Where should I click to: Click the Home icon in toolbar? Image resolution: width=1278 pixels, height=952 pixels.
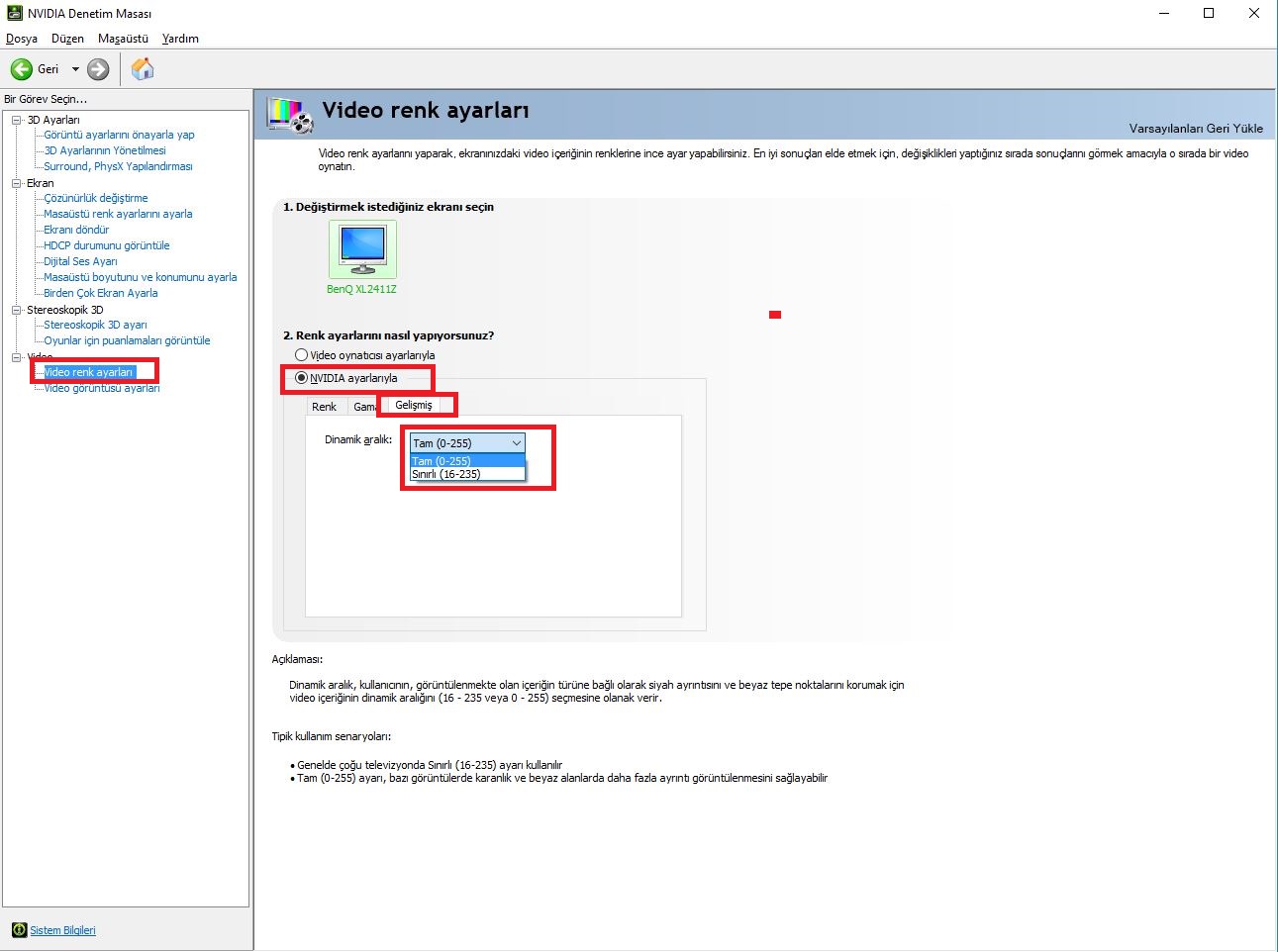[143, 68]
